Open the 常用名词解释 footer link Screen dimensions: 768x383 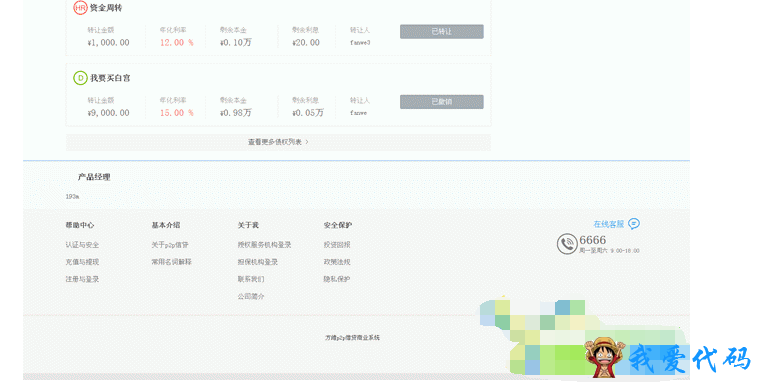click(x=171, y=262)
